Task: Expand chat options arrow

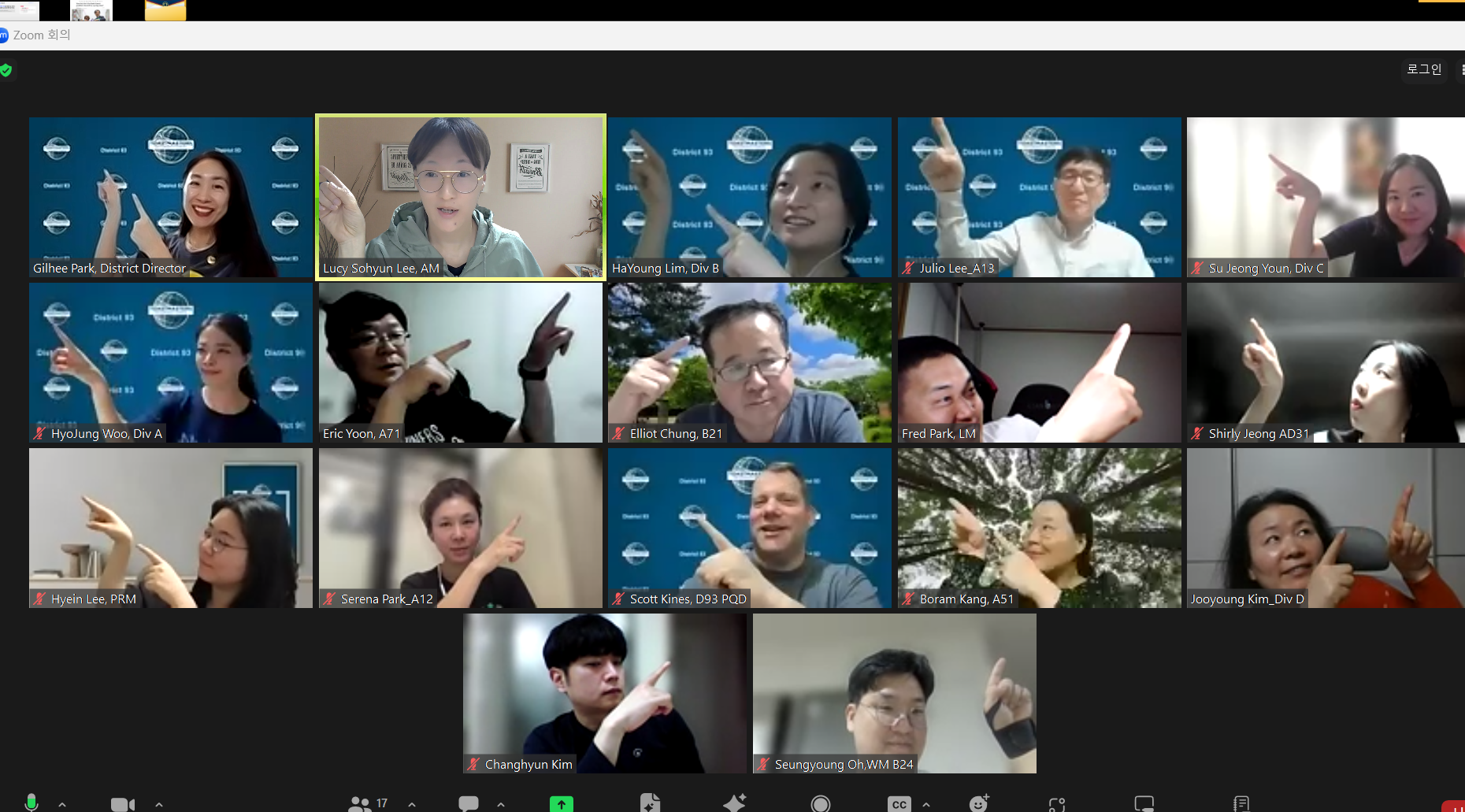Action: 501,804
